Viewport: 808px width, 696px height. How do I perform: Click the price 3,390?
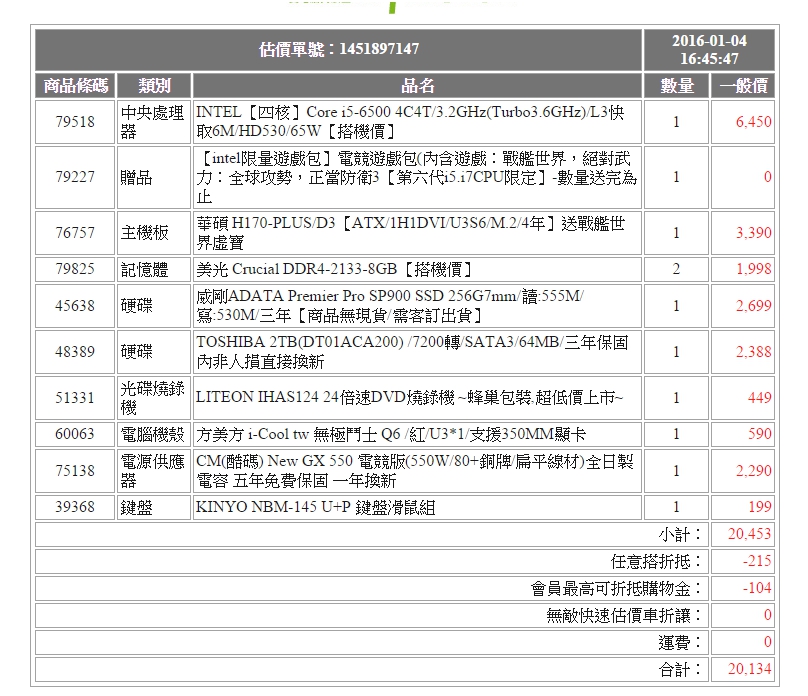click(x=753, y=233)
